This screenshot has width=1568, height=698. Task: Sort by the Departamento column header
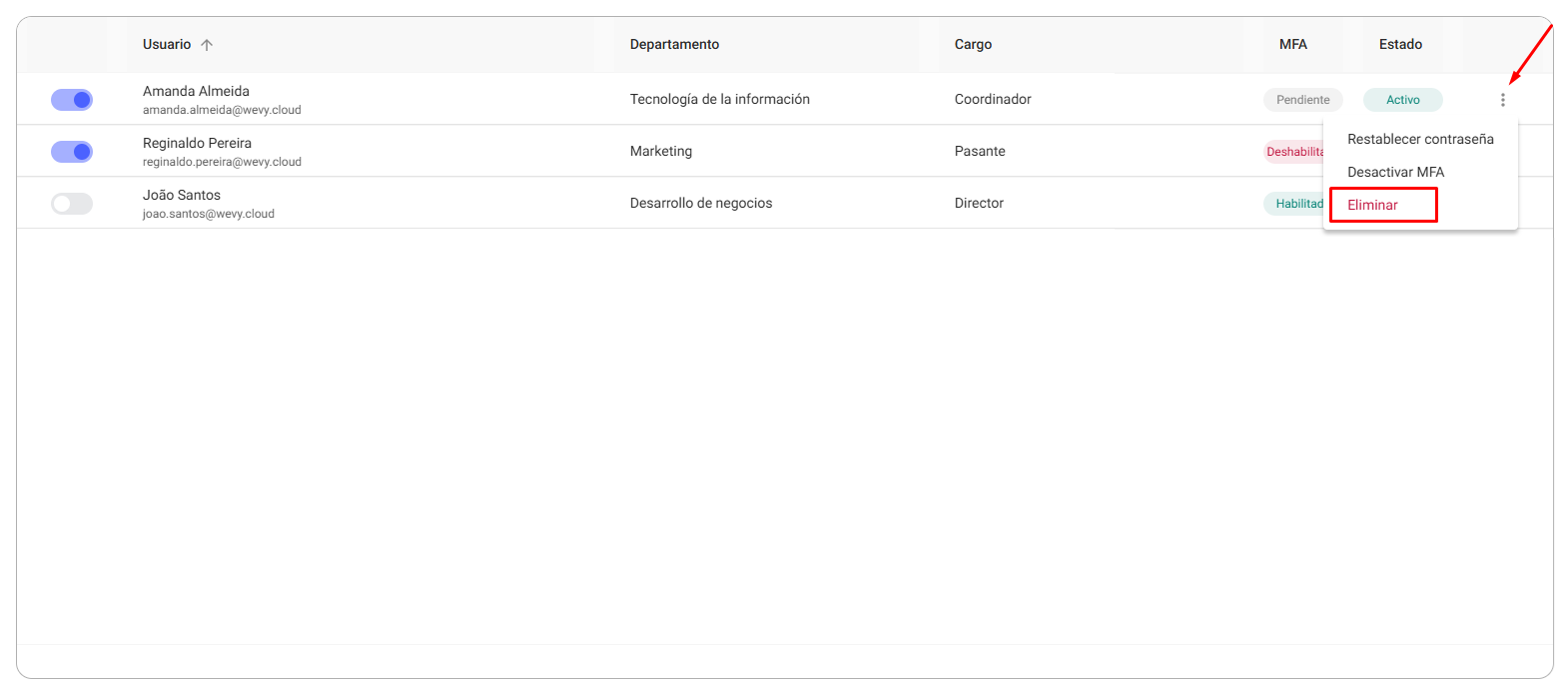tap(674, 45)
